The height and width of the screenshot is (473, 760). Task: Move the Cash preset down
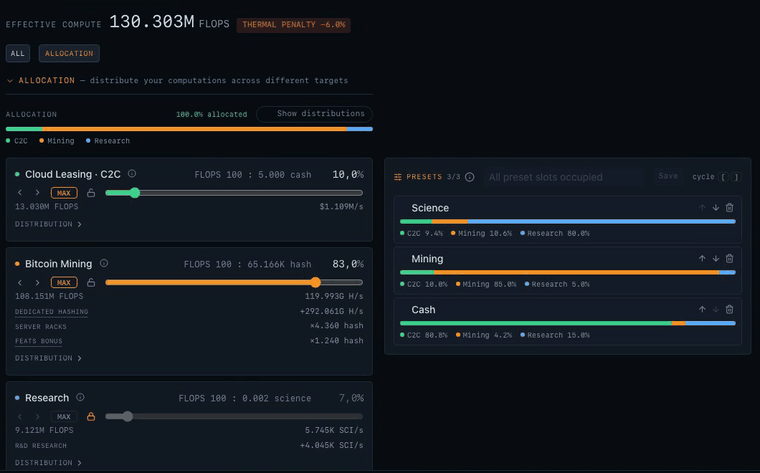click(716, 309)
